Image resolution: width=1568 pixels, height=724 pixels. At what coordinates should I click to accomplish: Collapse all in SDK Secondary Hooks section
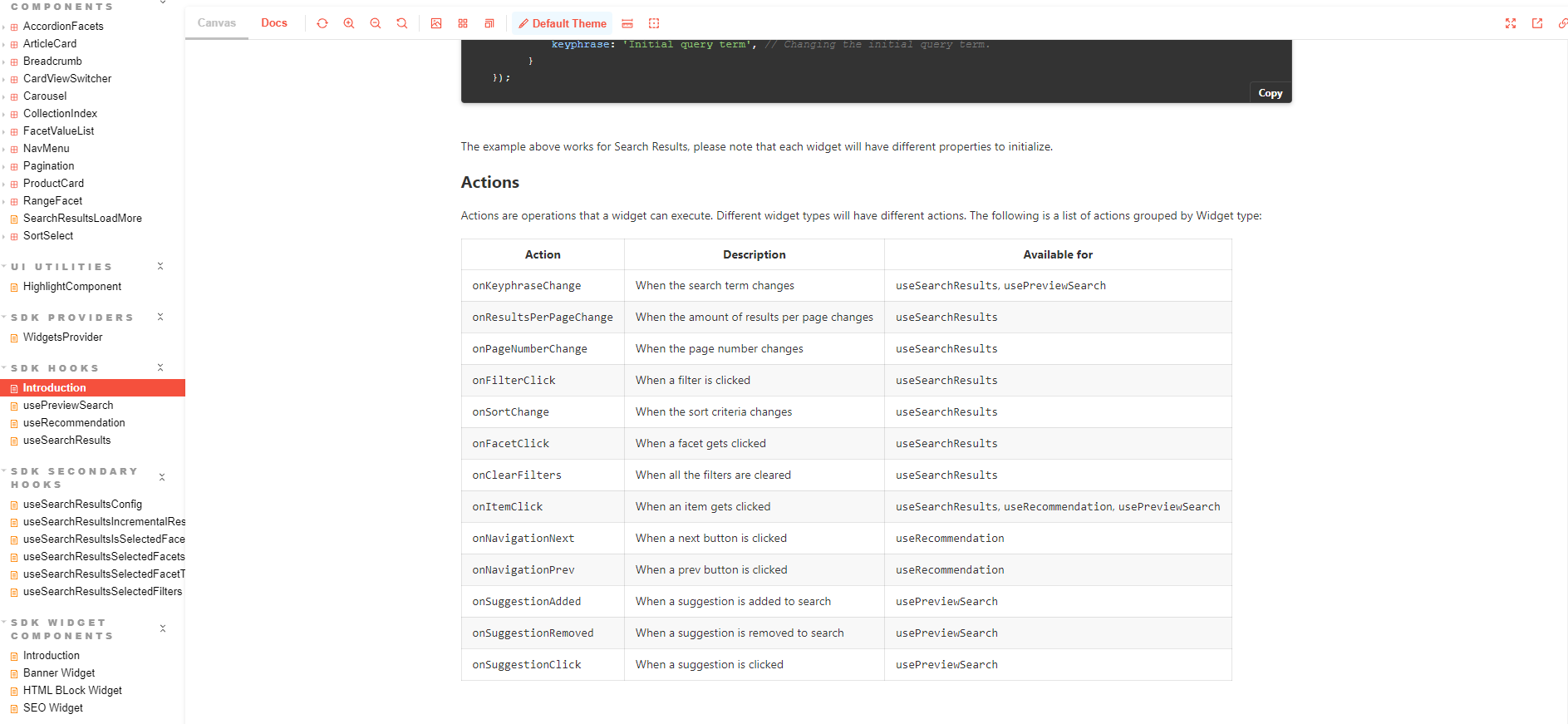pyautogui.click(x=162, y=477)
